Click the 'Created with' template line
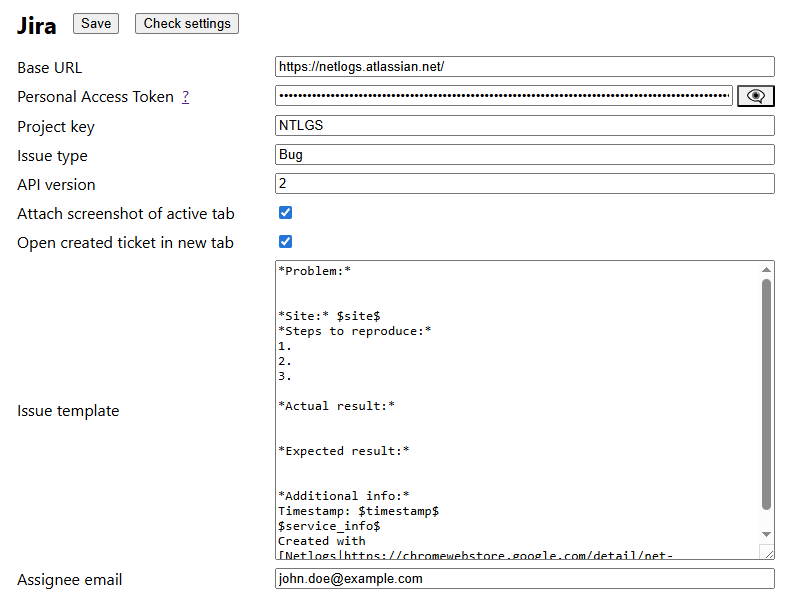The height and width of the screenshot is (600, 799). pyautogui.click(x=322, y=541)
